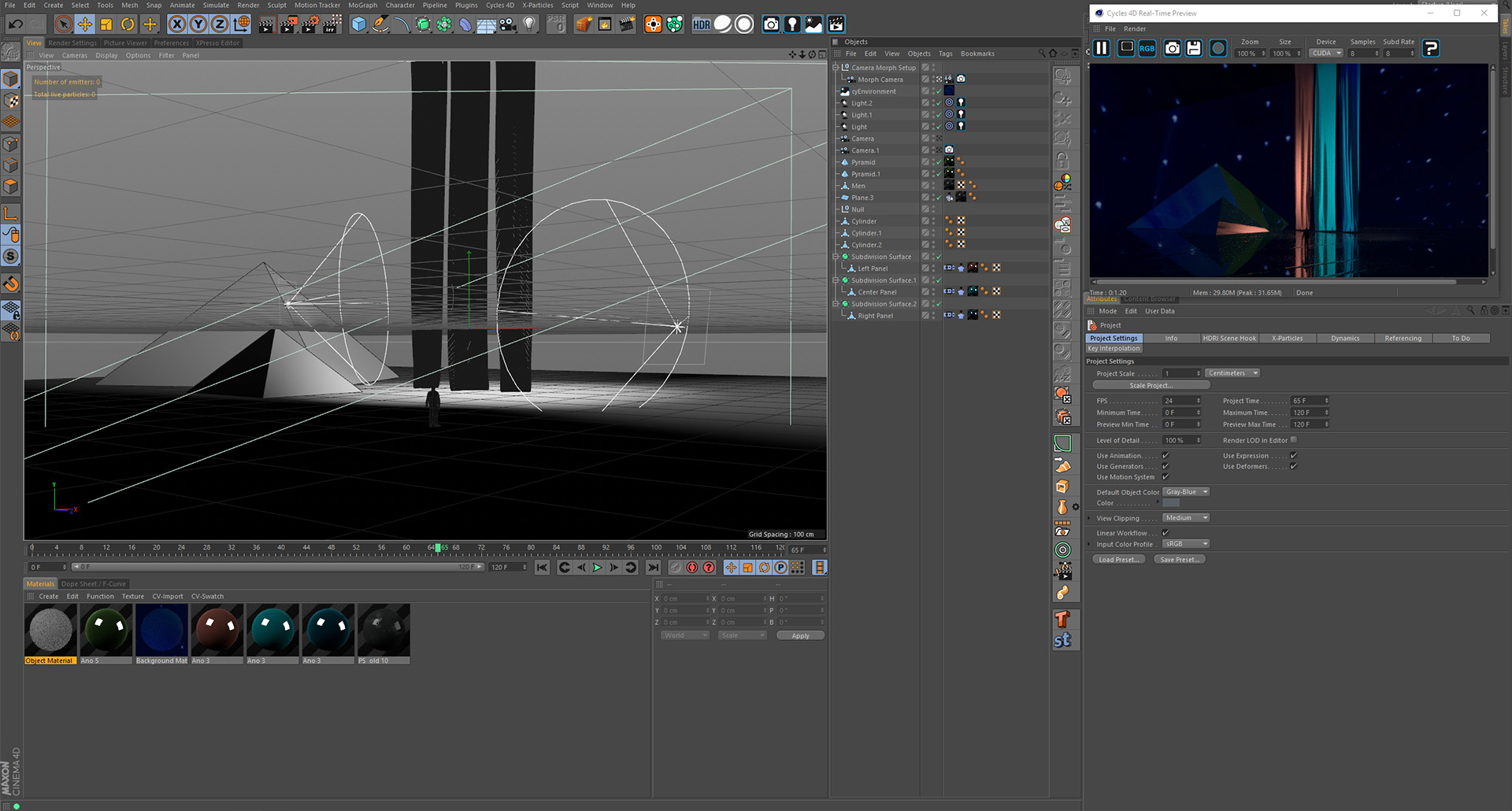Open the Key Interpolation tab
1512x811 pixels.
1114,349
